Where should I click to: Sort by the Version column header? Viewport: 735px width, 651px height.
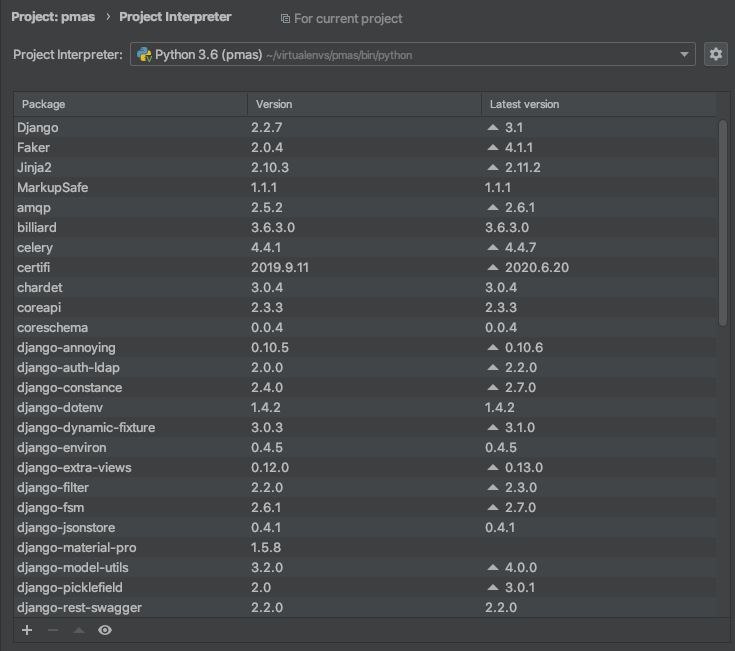pyautogui.click(x=364, y=104)
